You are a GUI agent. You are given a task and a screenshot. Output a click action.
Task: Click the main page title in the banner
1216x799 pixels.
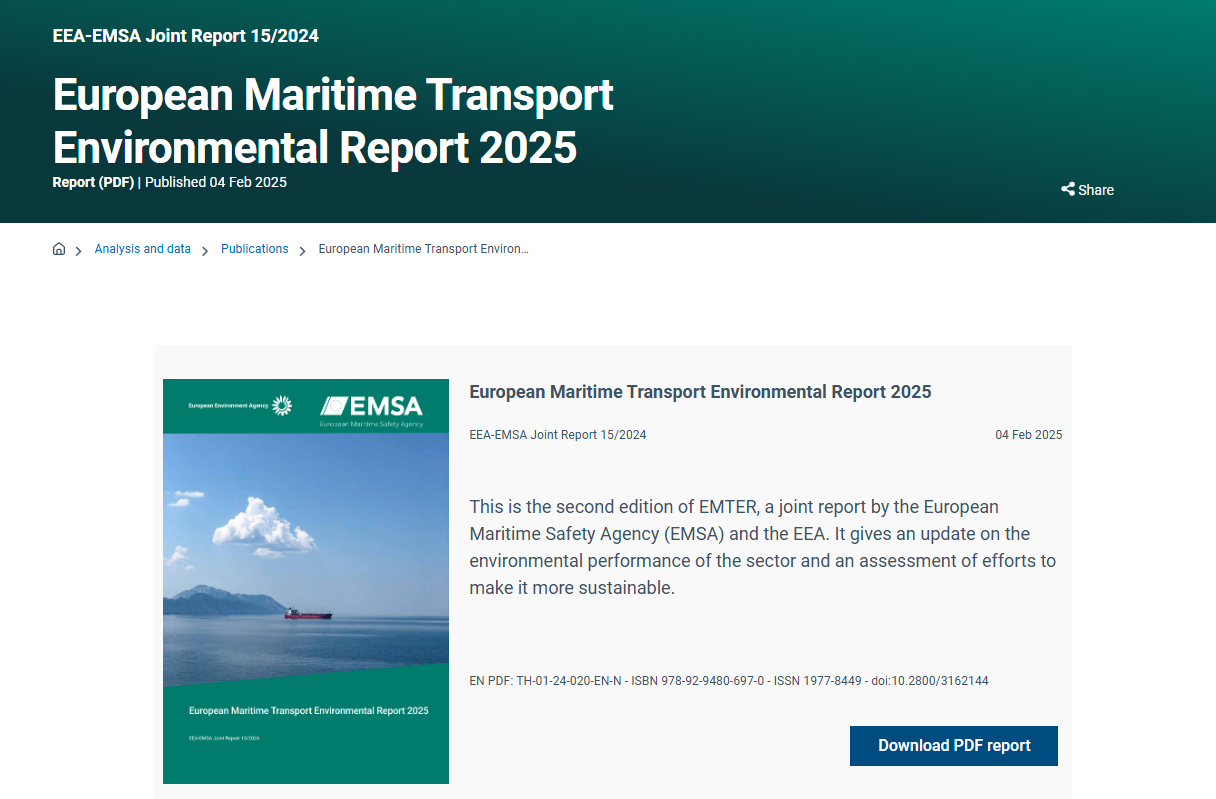332,121
